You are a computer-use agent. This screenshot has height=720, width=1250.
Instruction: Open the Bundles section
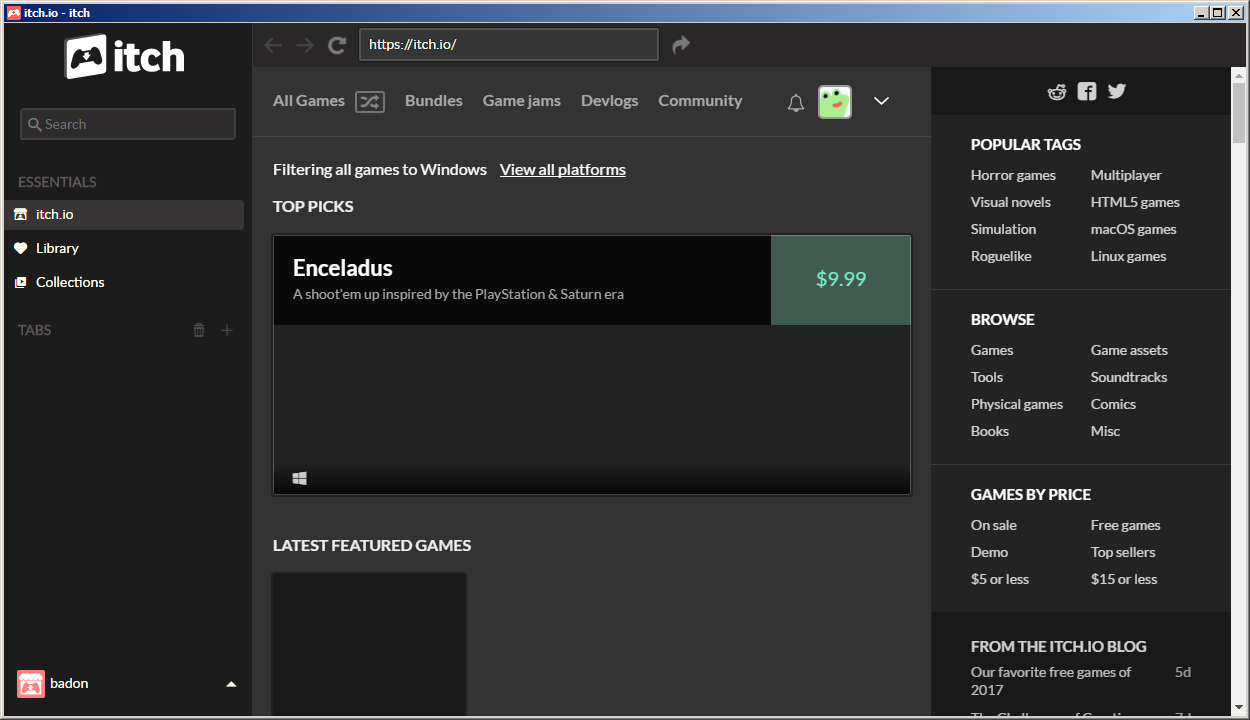[x=433, y=100]
